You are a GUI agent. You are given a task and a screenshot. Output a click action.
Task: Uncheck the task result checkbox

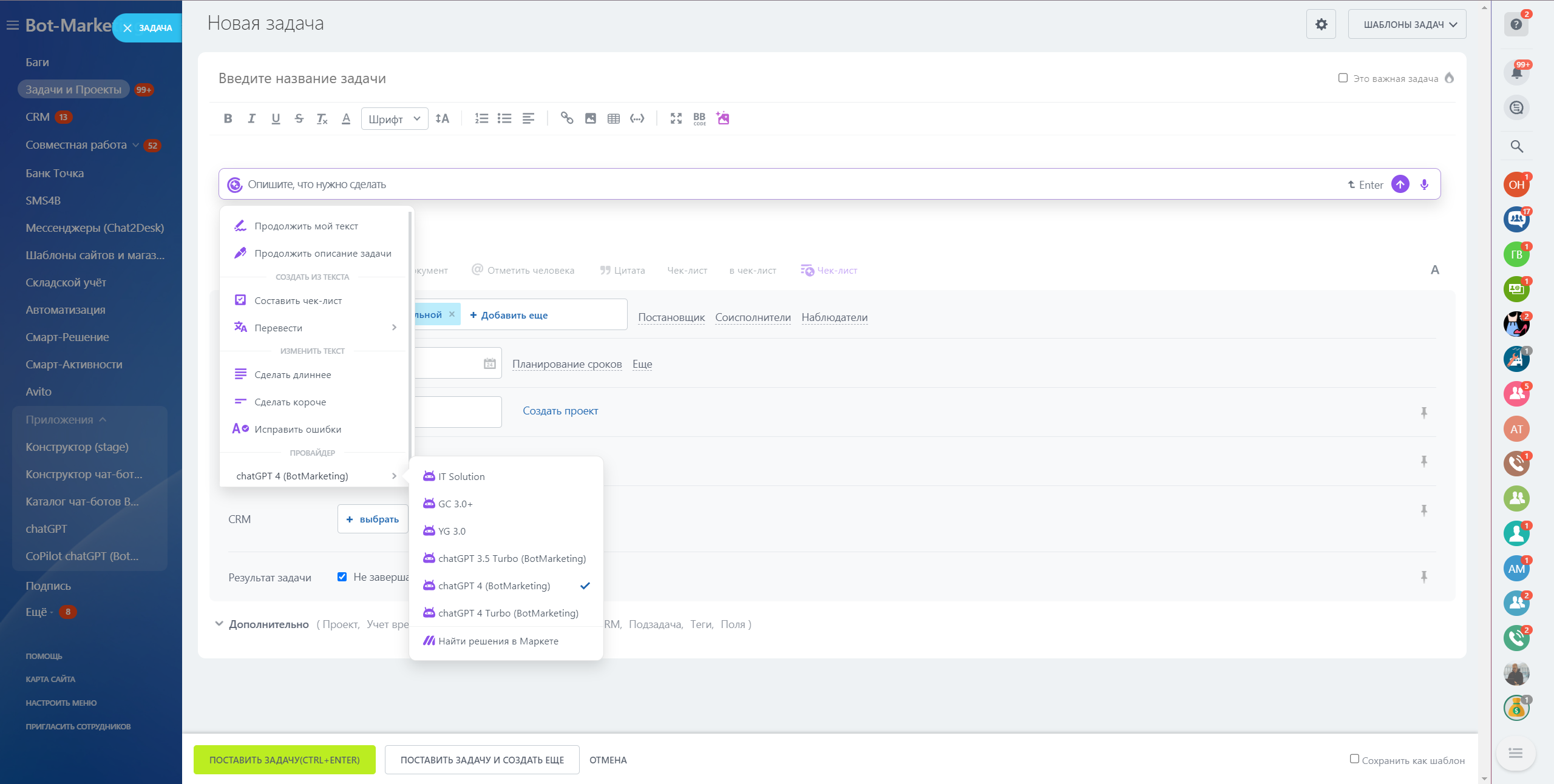click(342, 577)
